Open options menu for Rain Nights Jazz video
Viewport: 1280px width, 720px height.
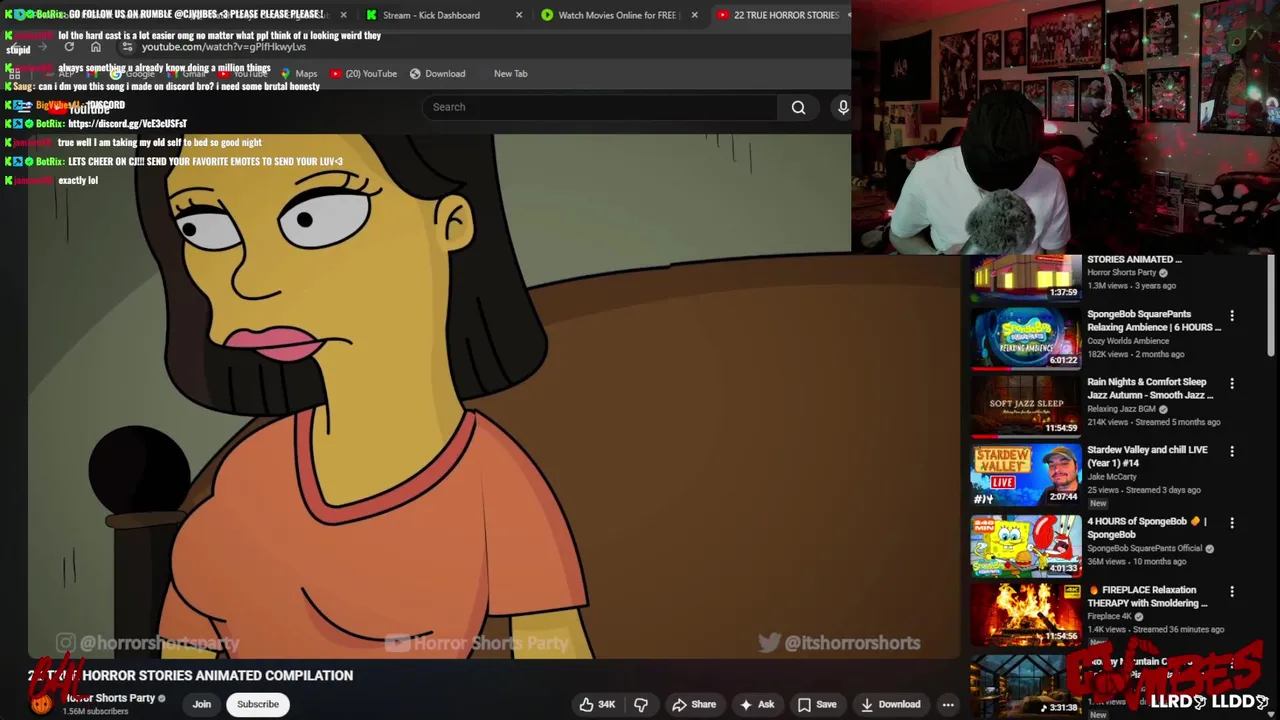pyautogui.click(x=1232, y=384)
